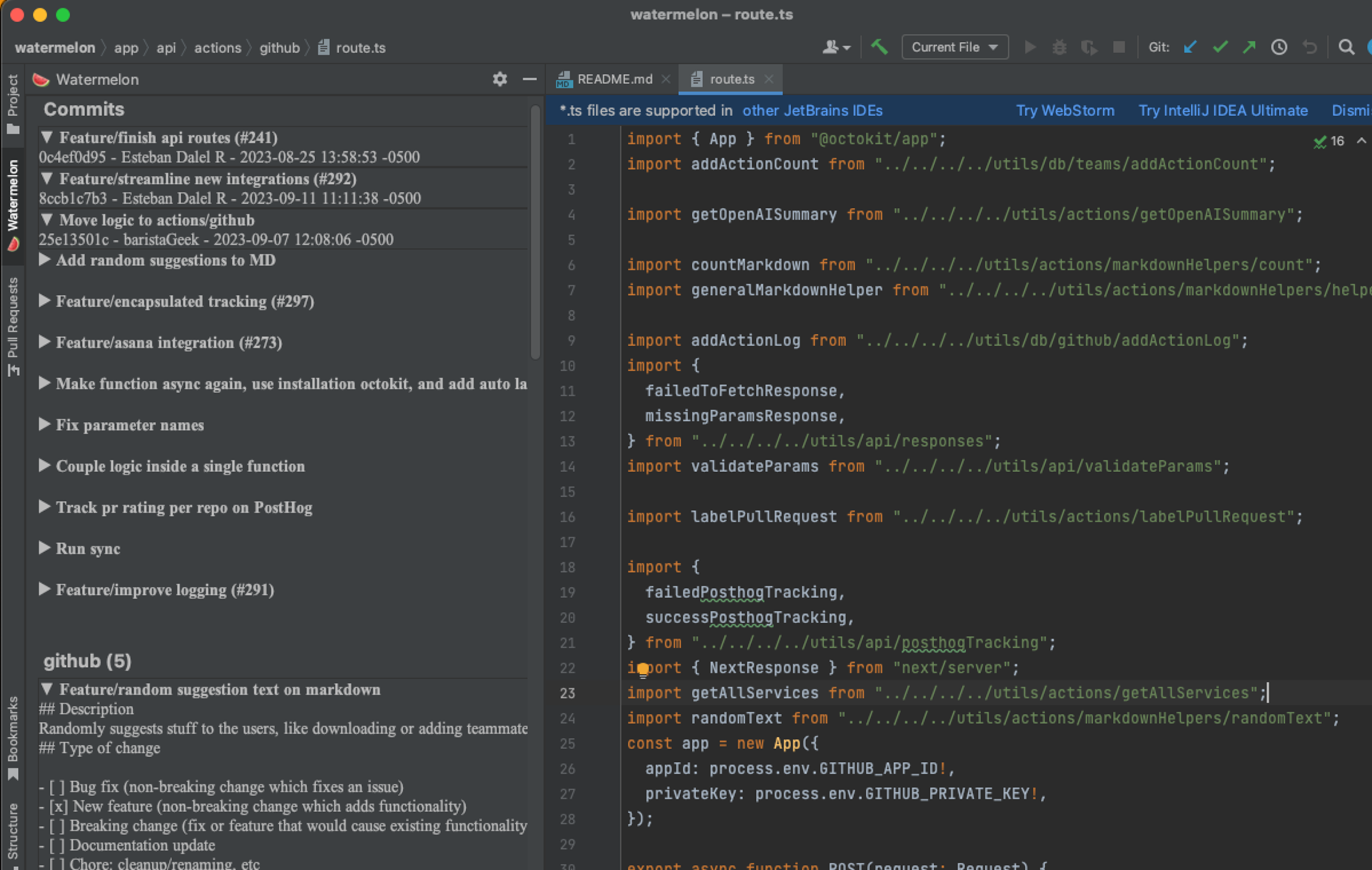Open the Current File run configuration dropdown
The height and width of the screenshot is (870, 1372).
point(954,47)
